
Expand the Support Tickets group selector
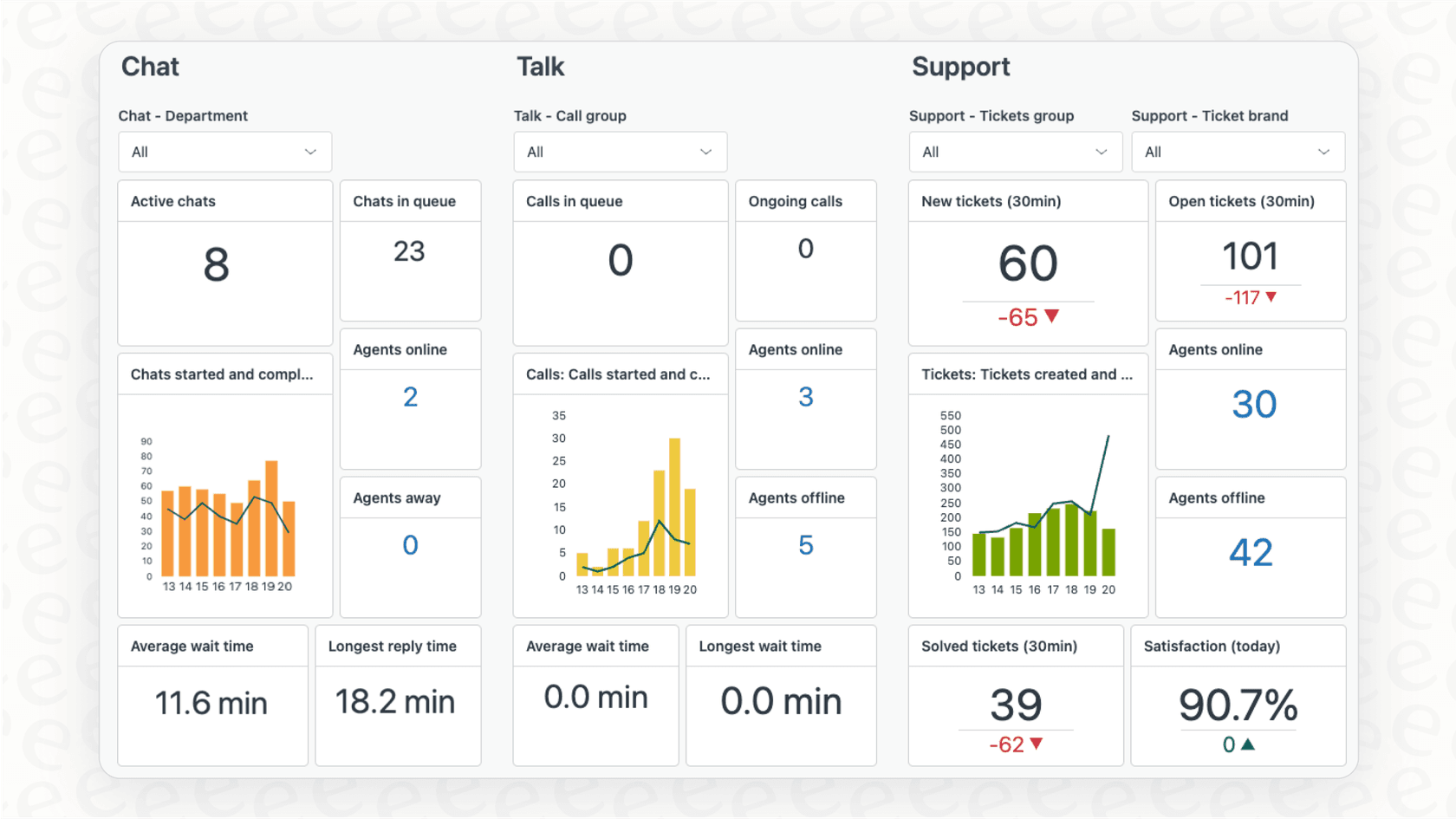[1015, 152]
